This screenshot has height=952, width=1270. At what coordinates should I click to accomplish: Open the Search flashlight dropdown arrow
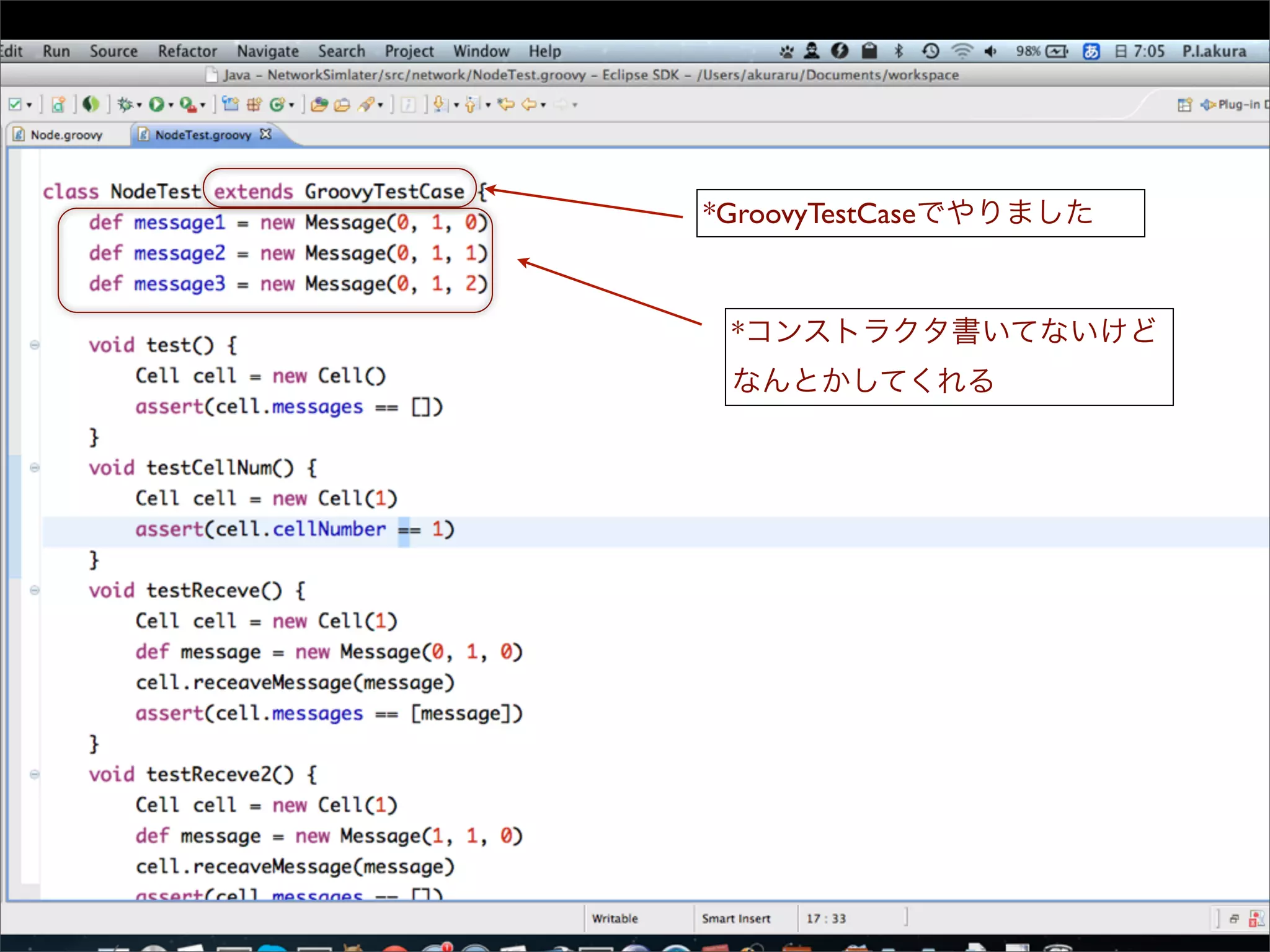380,105
